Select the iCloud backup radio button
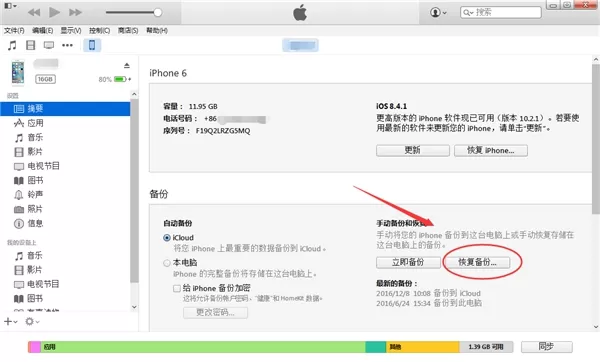The width and height of the screenshot is (600, 362). (167, 238)
